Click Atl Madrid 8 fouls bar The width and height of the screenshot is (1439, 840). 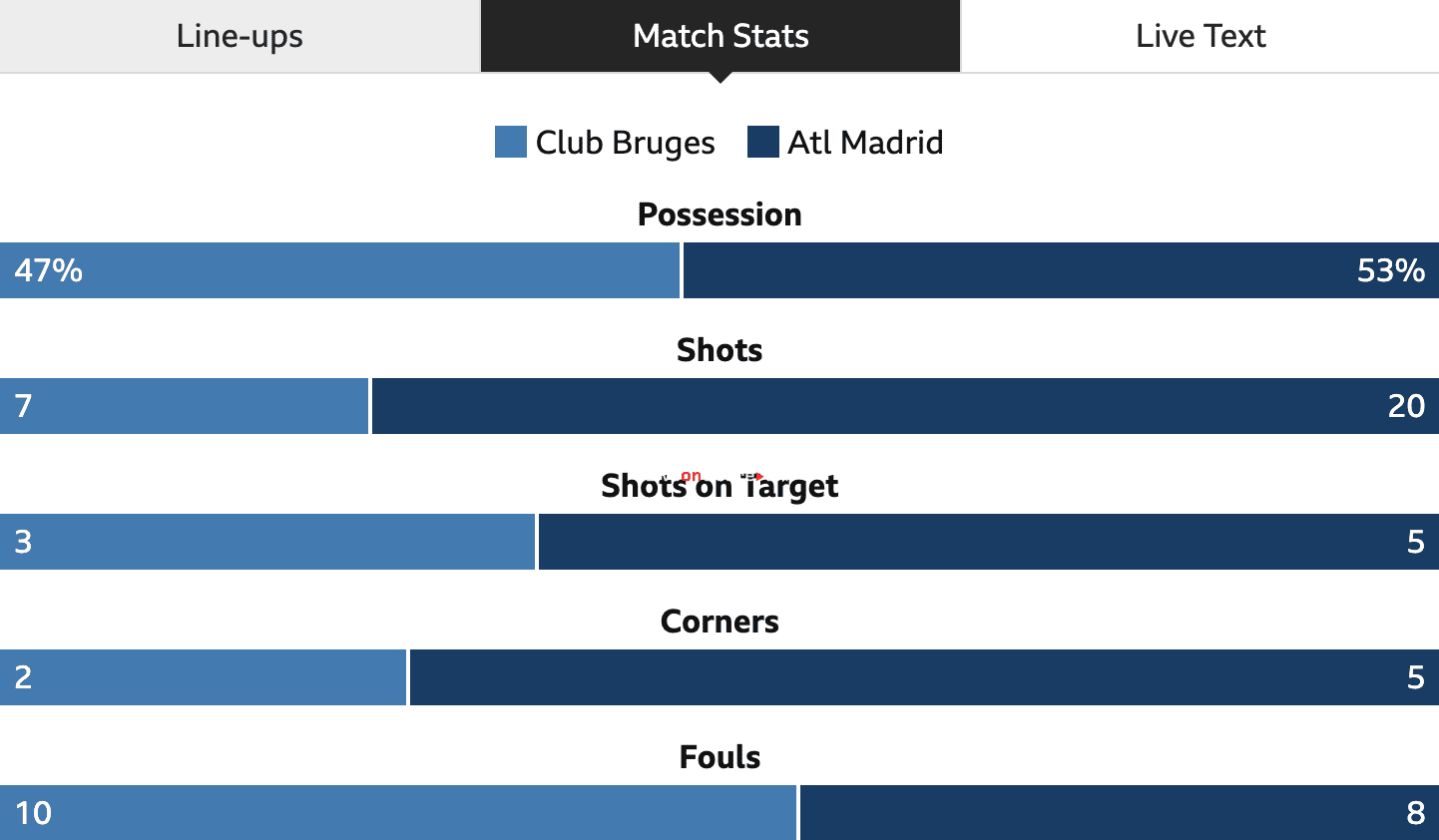(1120, 812)
